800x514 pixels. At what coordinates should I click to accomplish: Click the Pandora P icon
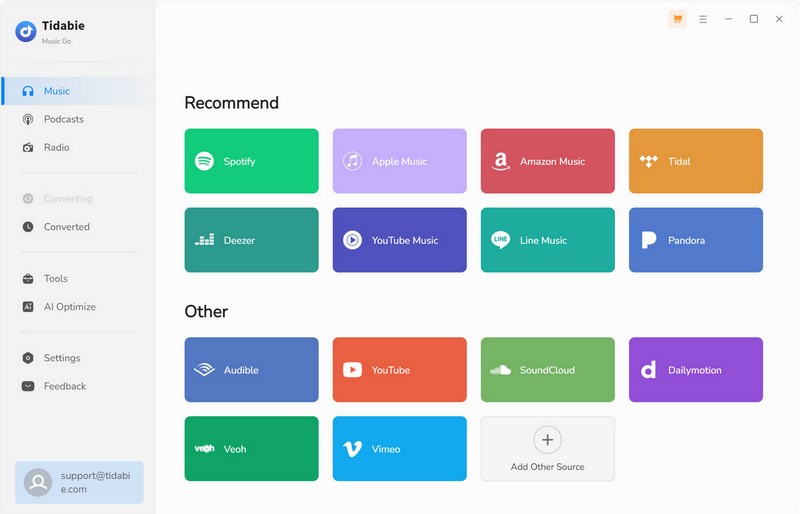(x=648, y=240)
